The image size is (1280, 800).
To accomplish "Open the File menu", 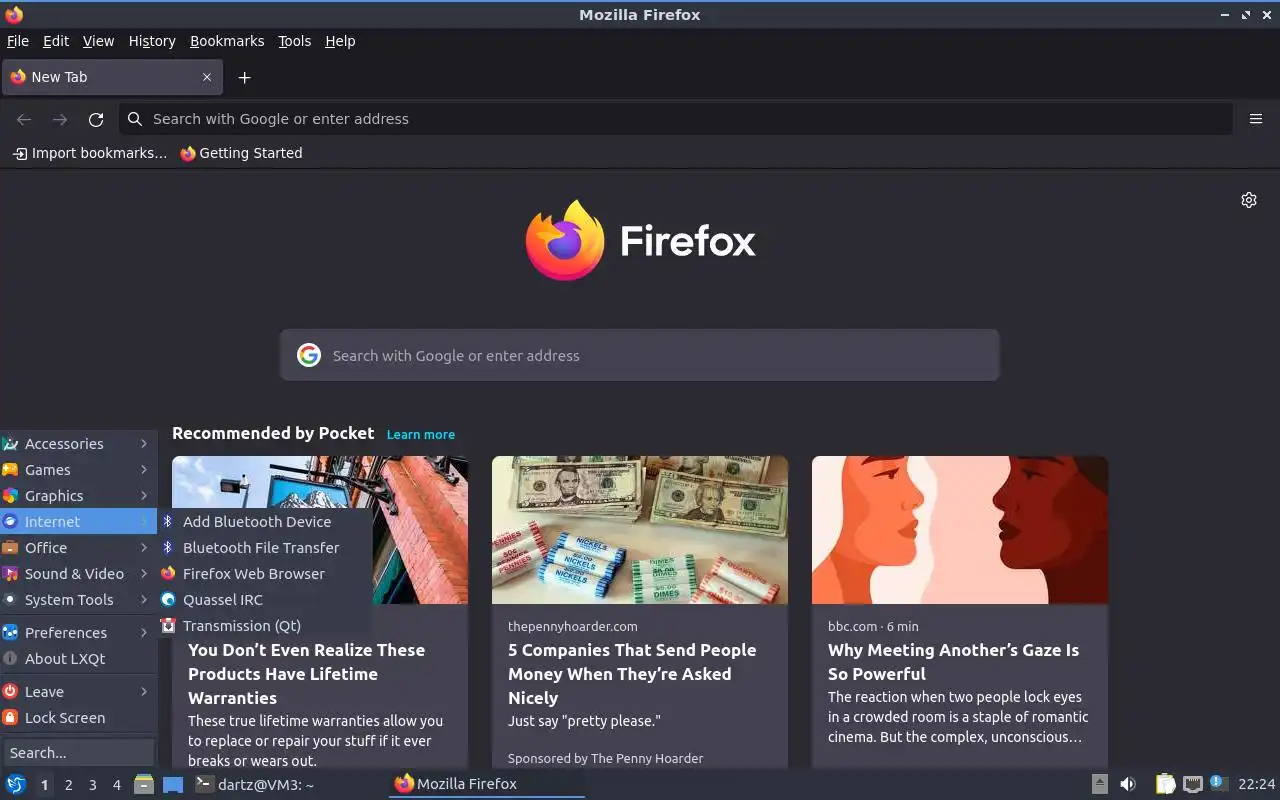I will (x=18, y=41).
